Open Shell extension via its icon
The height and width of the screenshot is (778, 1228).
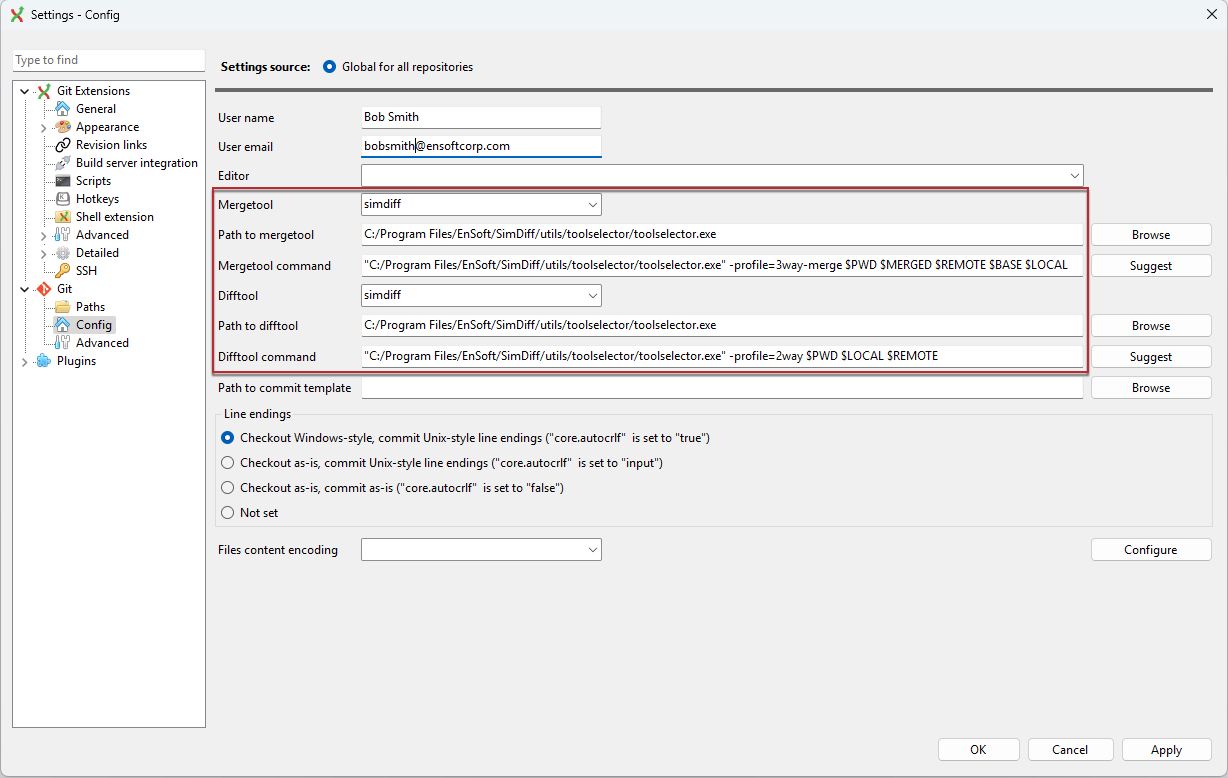click(61, 216)
